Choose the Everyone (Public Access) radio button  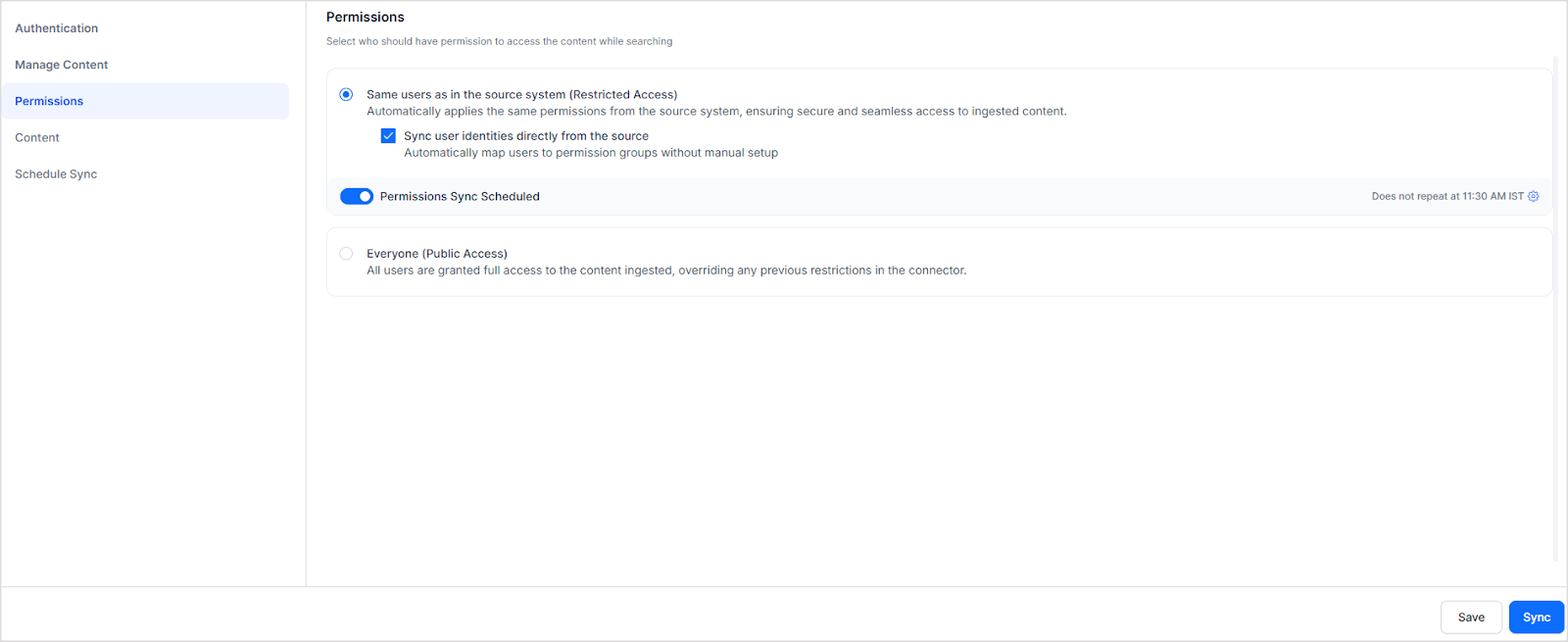tap(346, 254)
